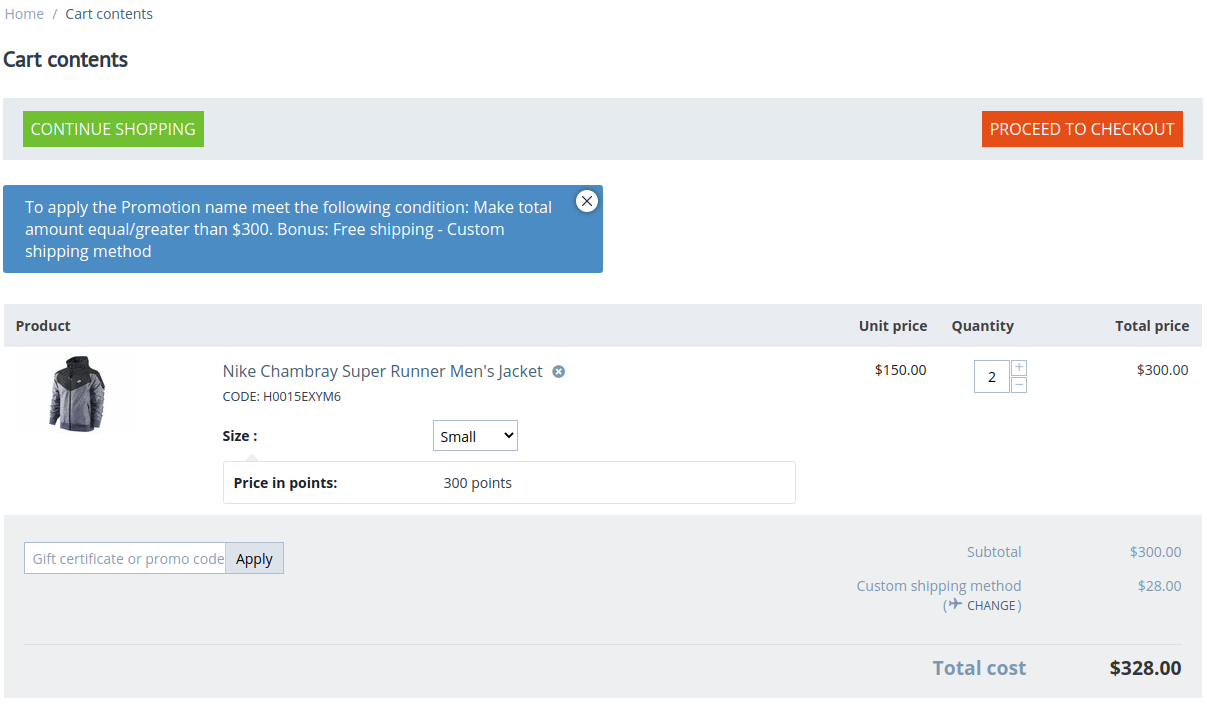Increase quantity with the plus stepper
The height and width of the screenshot is (704, 1207).
pos(1019,368)
